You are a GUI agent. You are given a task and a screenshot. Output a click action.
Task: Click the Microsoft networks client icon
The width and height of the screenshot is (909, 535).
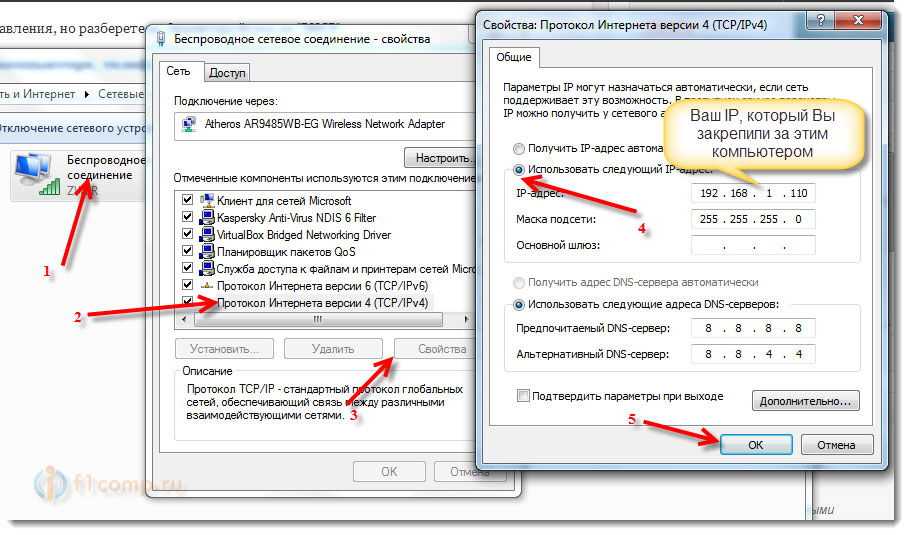tap(208, 200)
